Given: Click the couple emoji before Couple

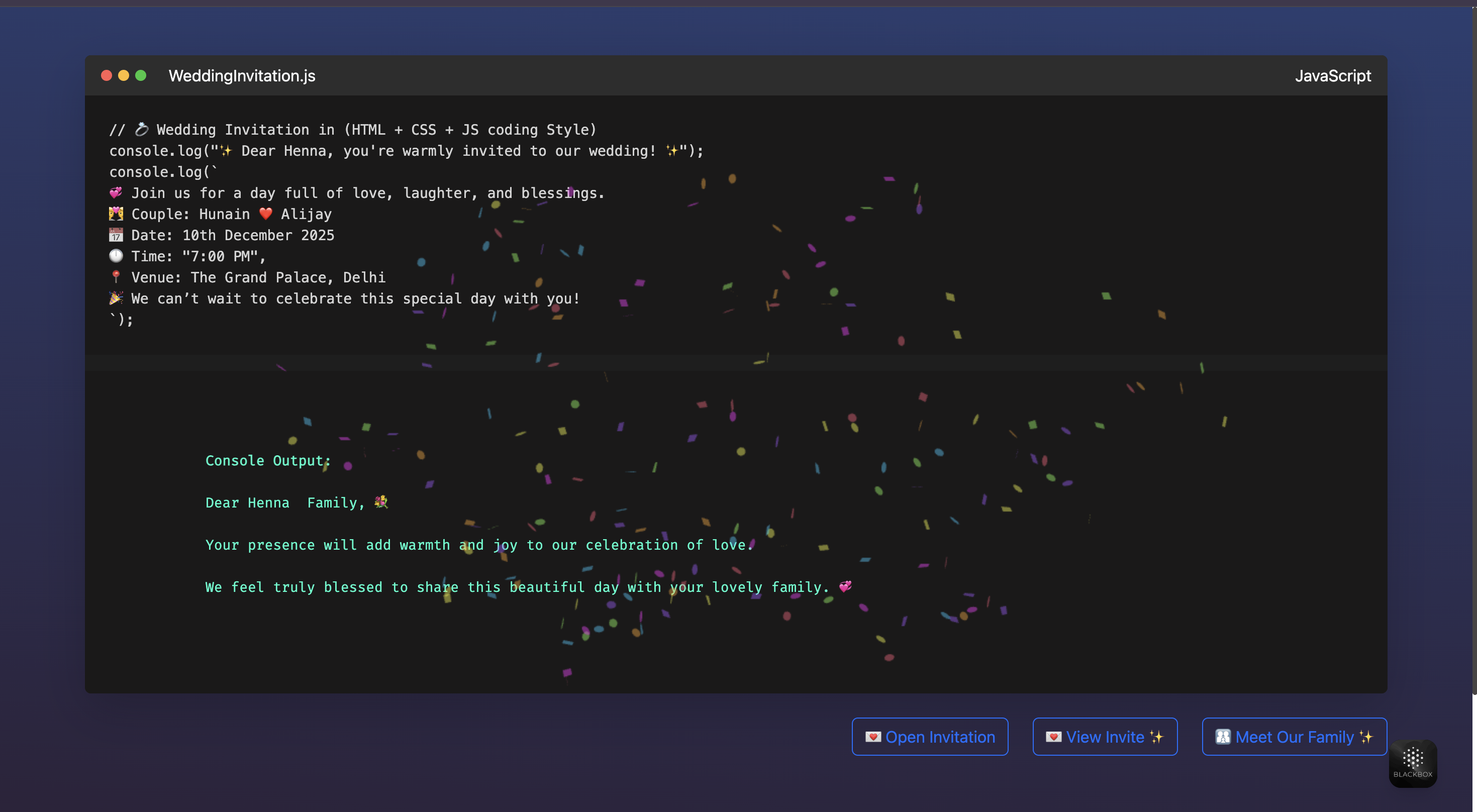Looking at the screenshot, I should point(116,214).
